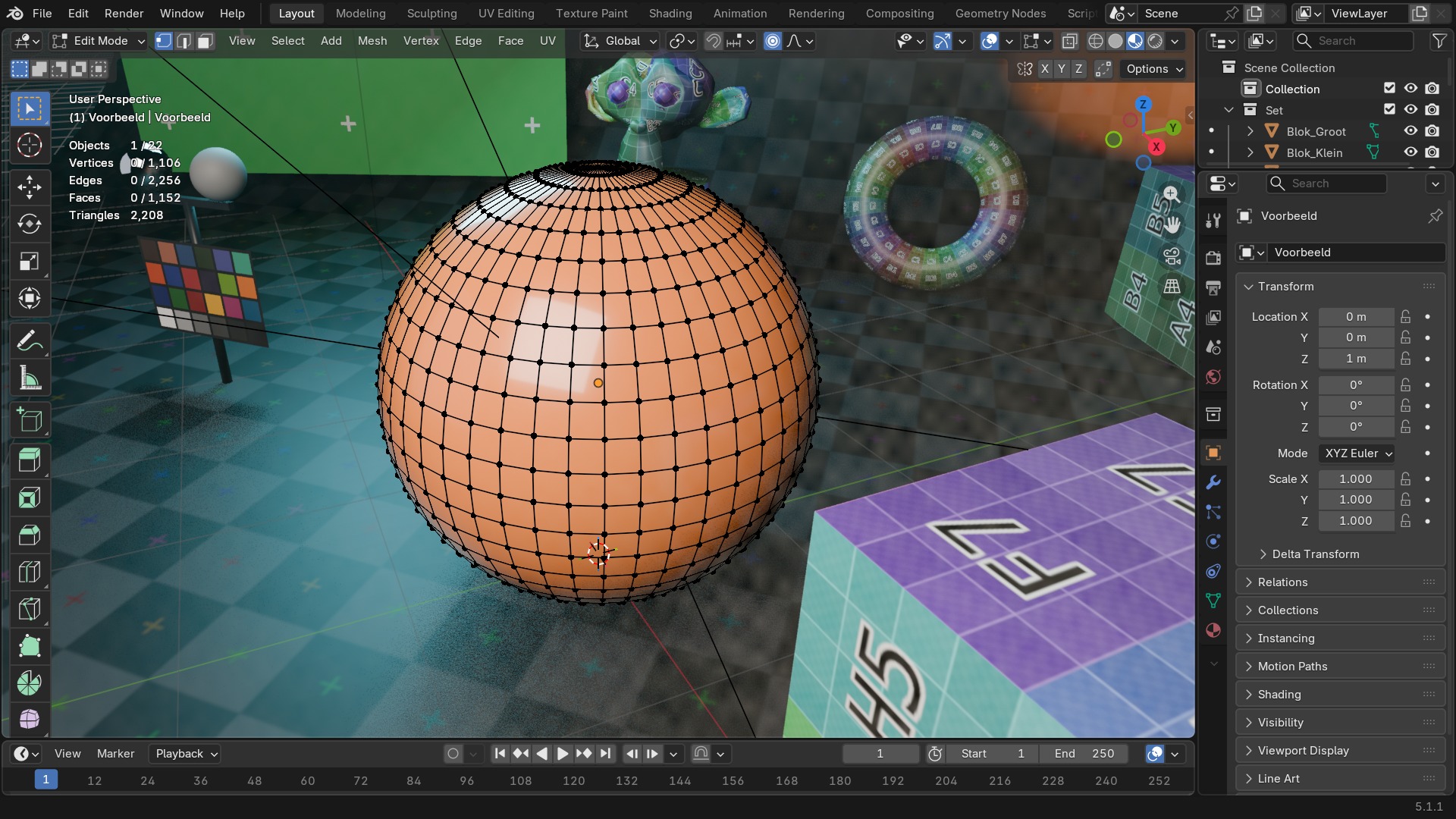Image resolution: width=1456 pixels, height=819 pixels.
Task: Select the Scale tool
Action: (x=30, y=262)
